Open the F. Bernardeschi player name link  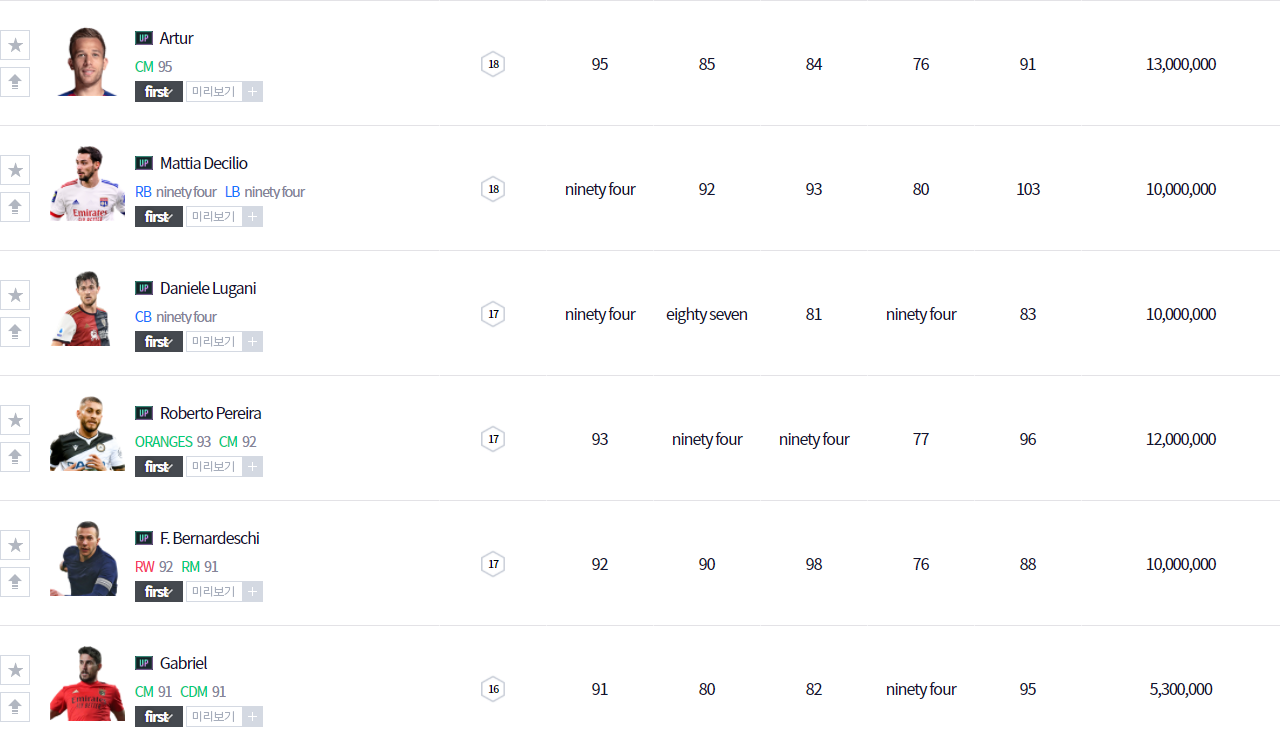[209, 538]
